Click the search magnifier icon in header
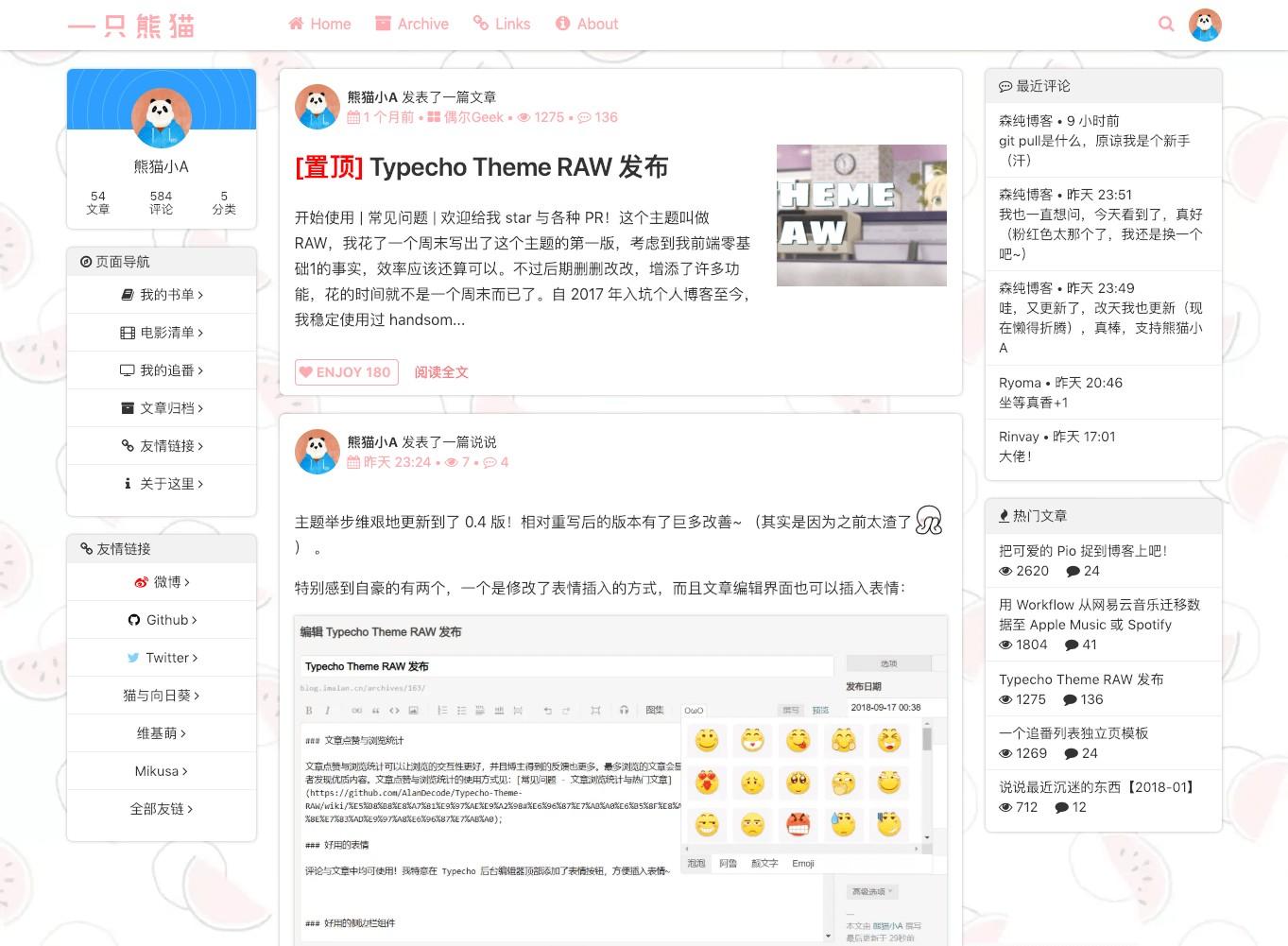Image resolution: width=1288 pixels, height=946 pixels. (1166, 24)
